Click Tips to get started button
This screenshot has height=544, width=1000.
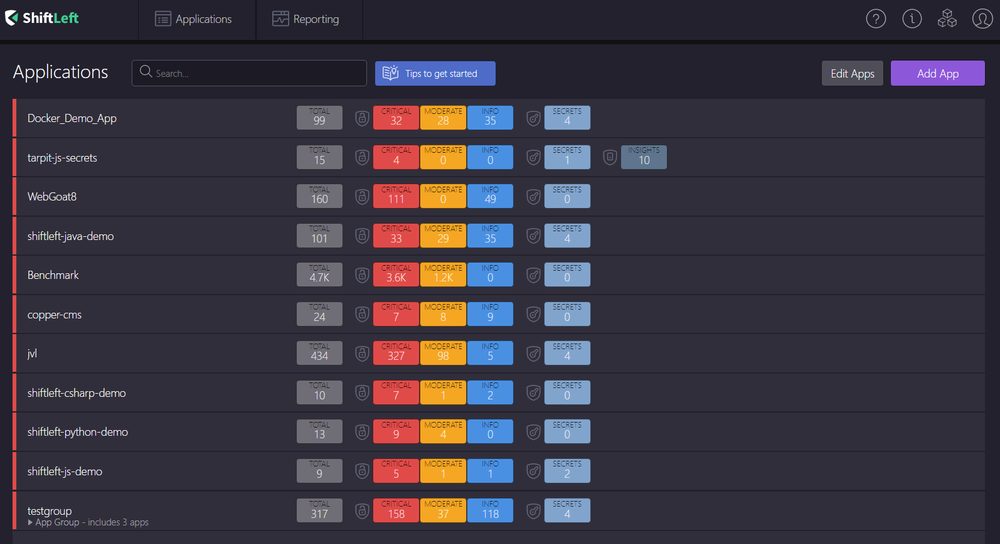pos(435,73)
